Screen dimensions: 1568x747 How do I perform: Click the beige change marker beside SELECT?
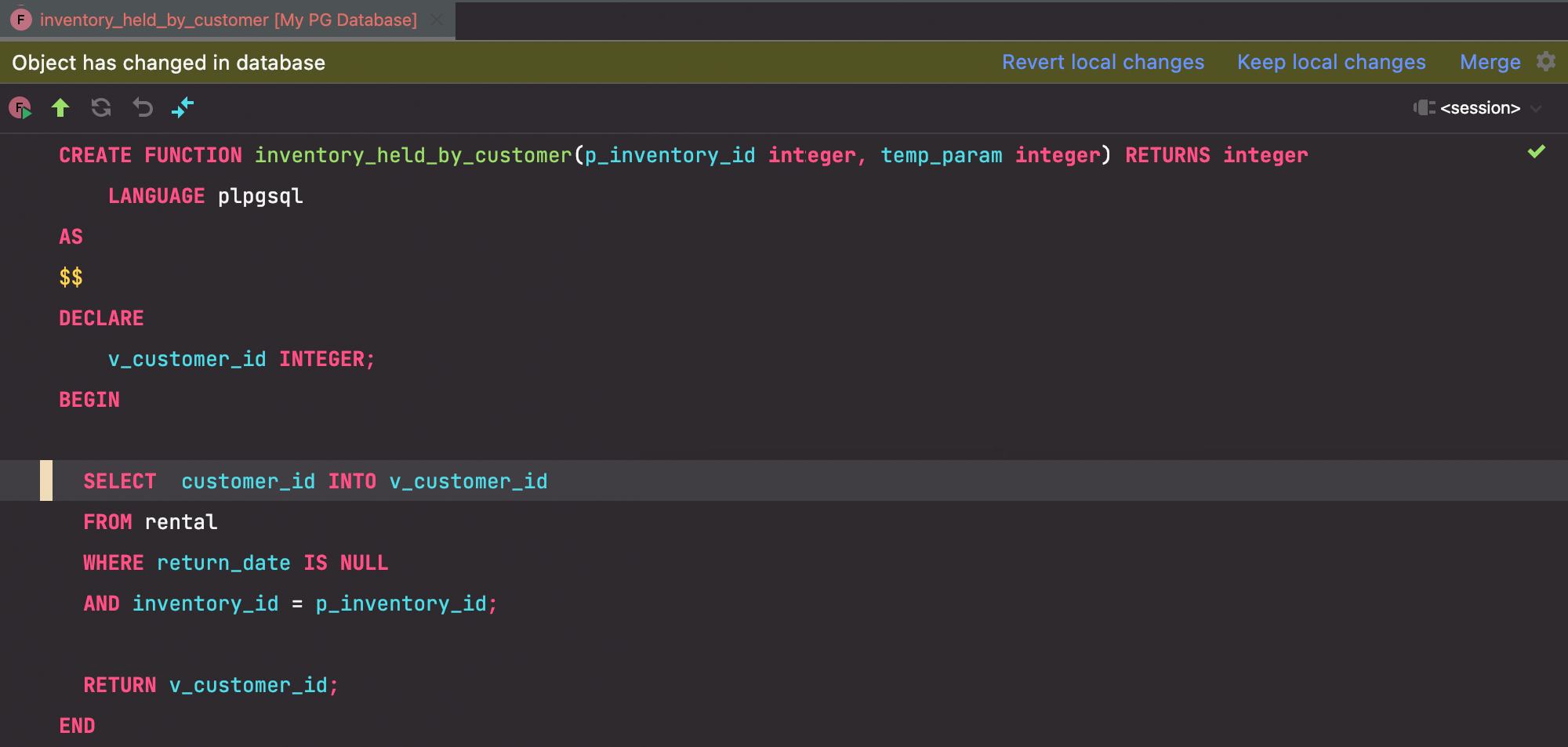click(x=46, y=480)
